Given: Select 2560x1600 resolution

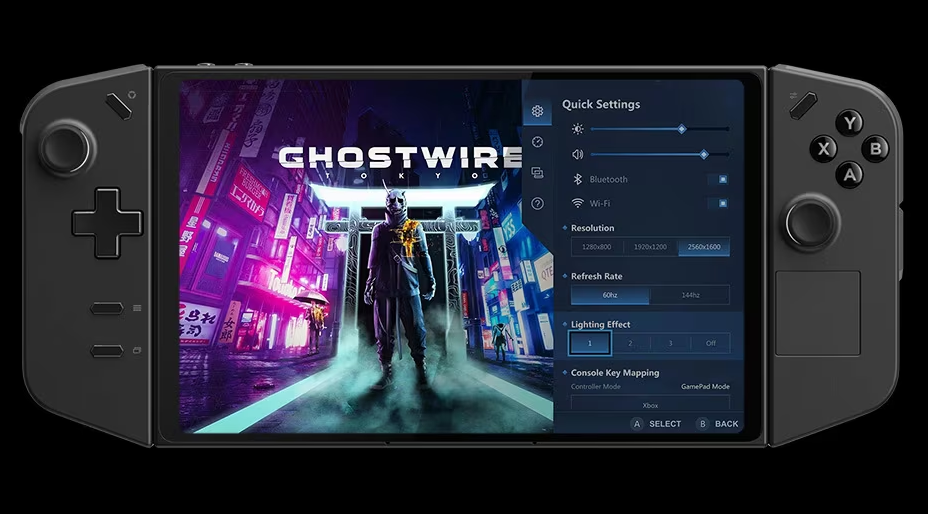Looking at the screenshot, I should (x=704, y=247).
